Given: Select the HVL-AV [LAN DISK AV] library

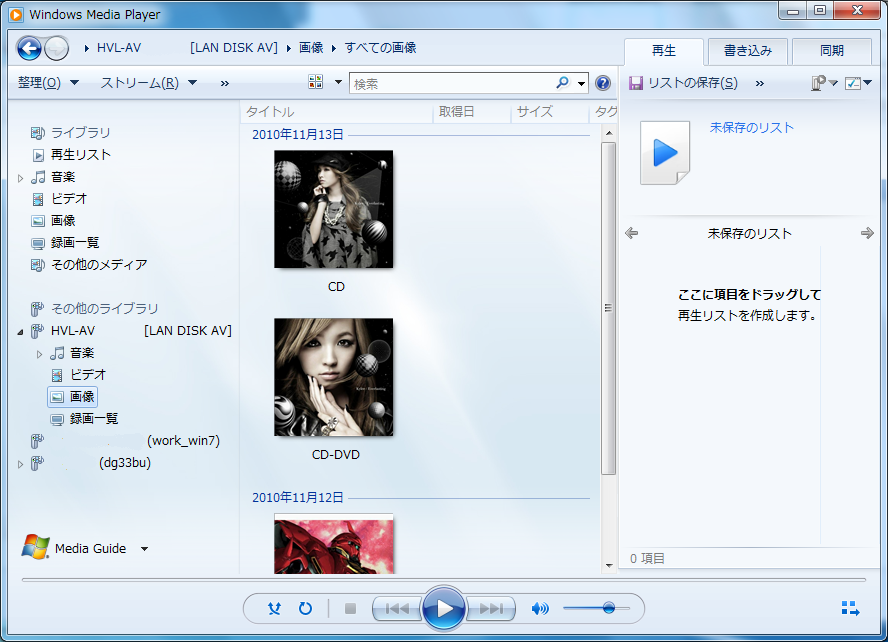Looking at the screenshot, I should (141, 331).
